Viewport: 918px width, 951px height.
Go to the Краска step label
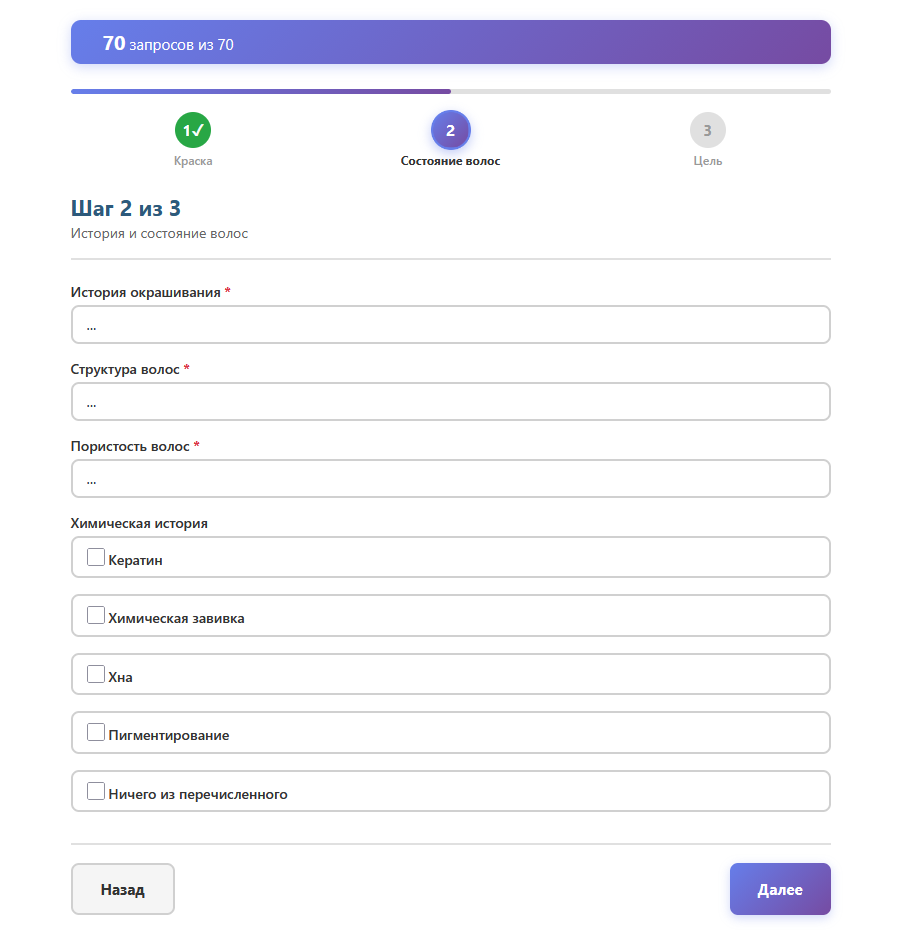193,161
